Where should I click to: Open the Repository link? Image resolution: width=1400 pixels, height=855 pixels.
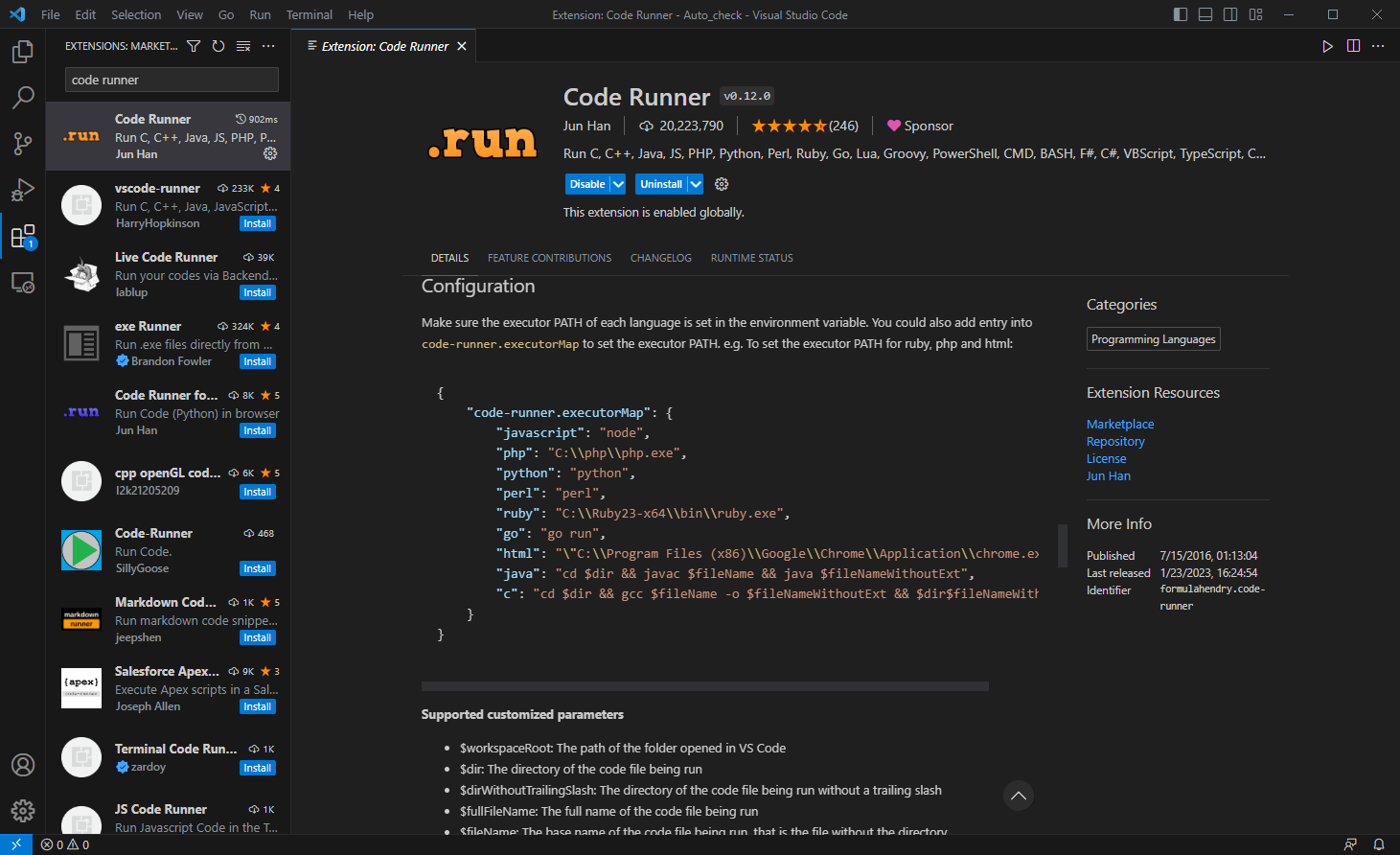(x=1115, y=441)
